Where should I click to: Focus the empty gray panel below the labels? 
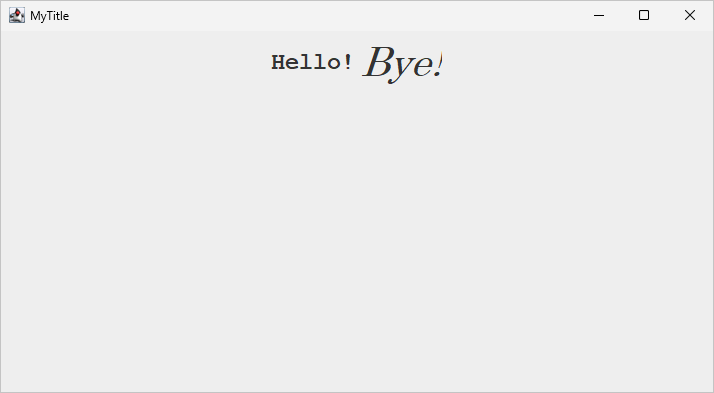[x=357, y=237]
